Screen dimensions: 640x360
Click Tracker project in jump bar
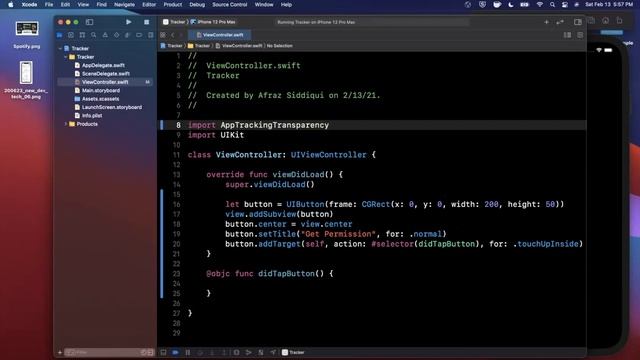[x=171, y=46]
